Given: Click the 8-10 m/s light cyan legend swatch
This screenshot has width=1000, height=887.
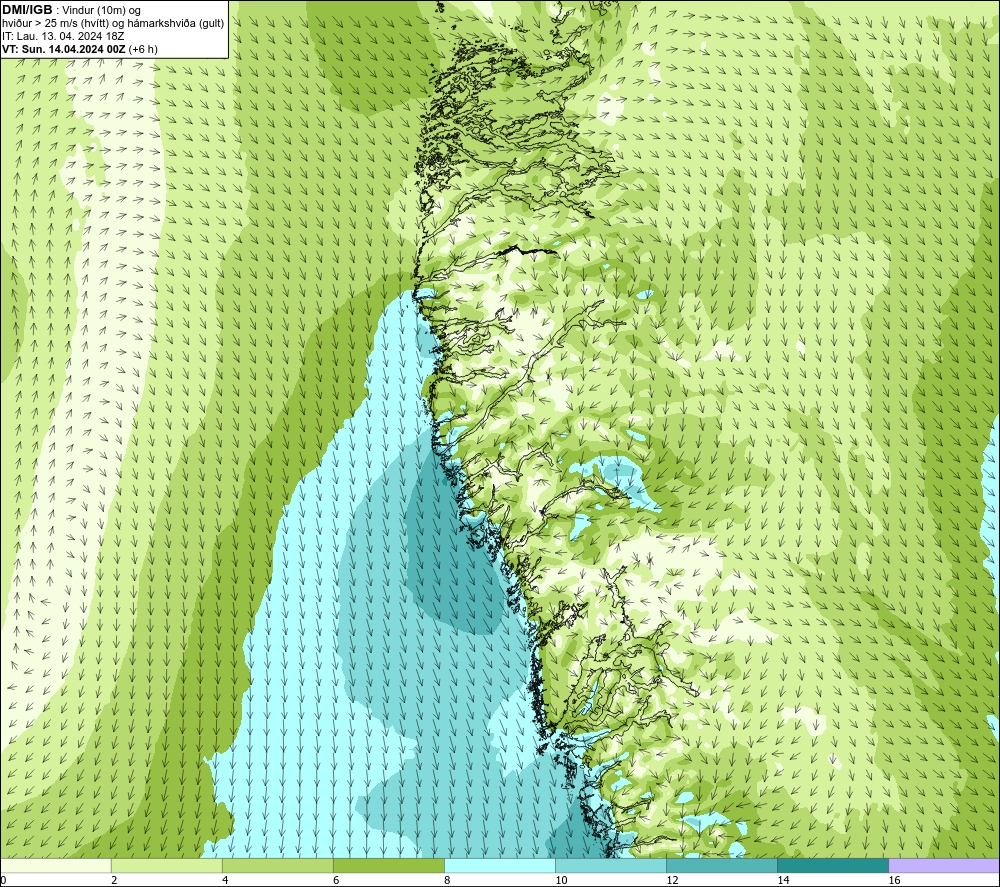Looking at the screenshot, I should [500, 866].
